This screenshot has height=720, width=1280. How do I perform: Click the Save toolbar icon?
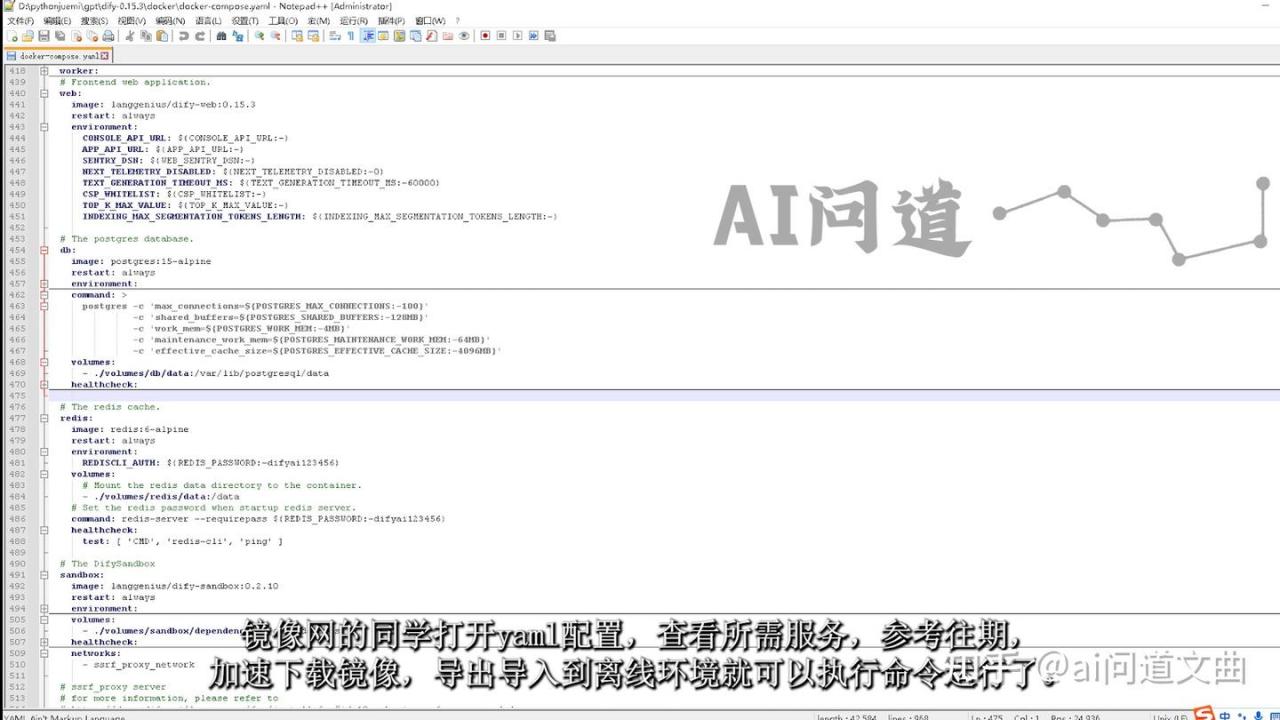tap(43, 36)
